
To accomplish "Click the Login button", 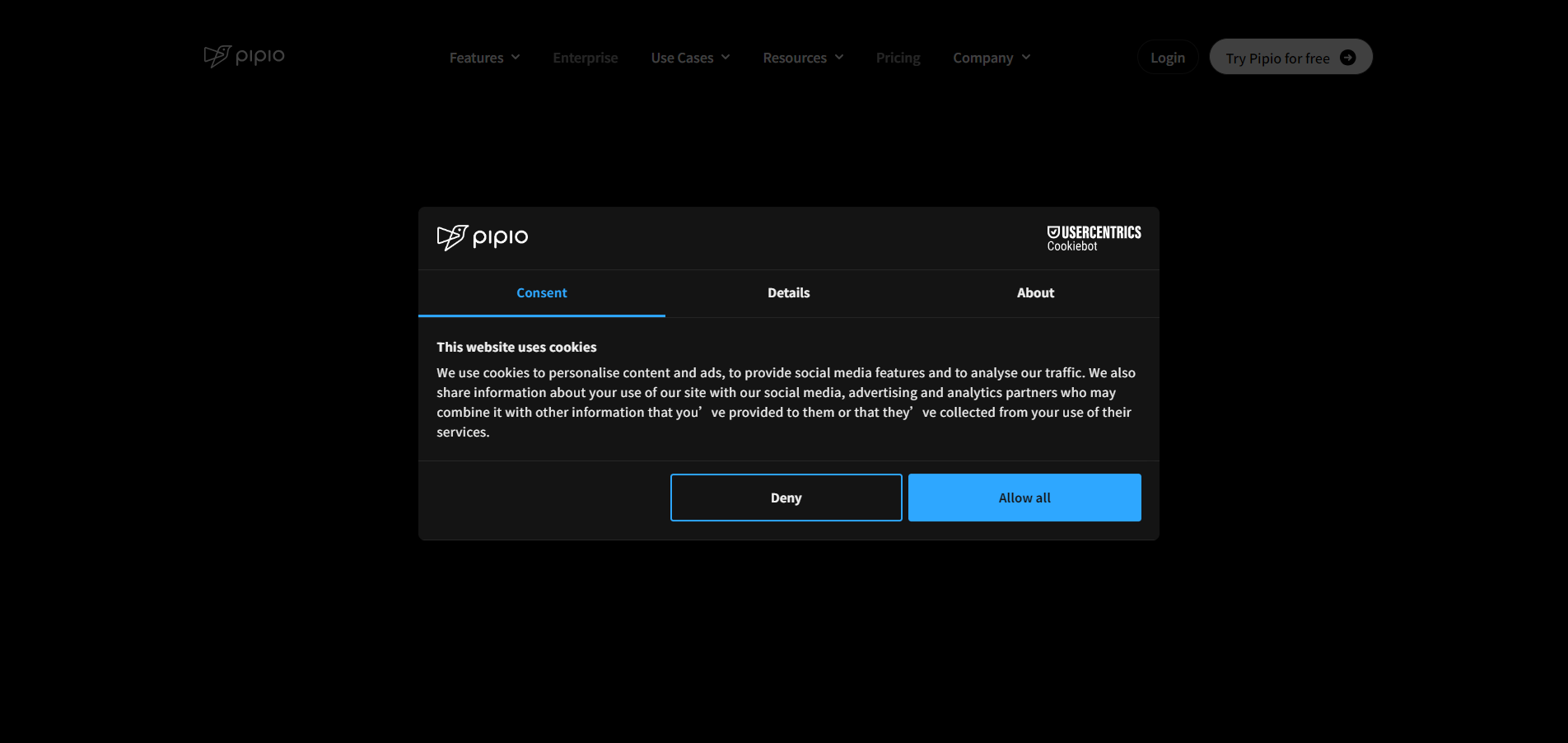I will pyautogui.click(x=1168, y=57).
